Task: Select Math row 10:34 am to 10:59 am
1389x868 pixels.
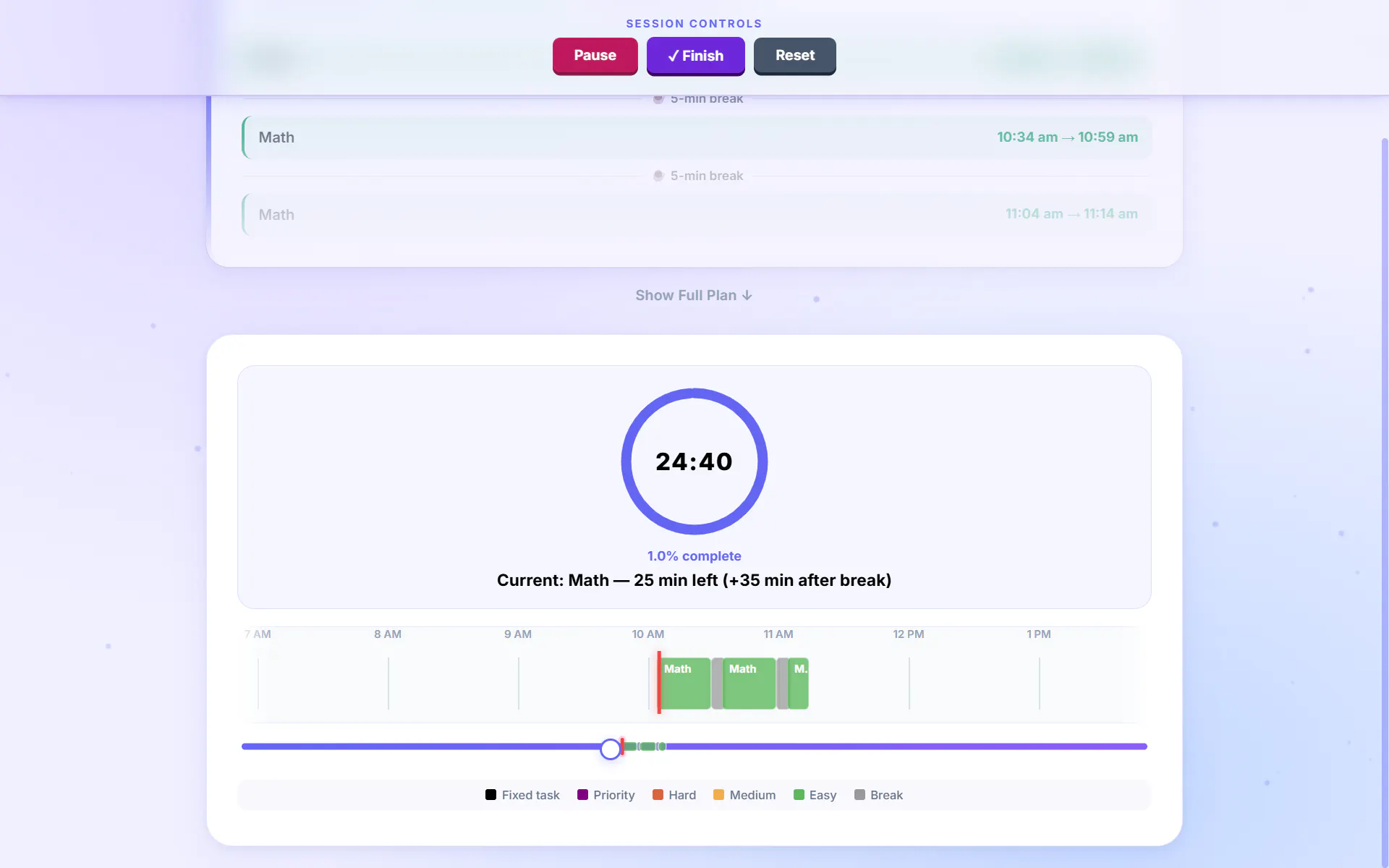Action: 697,137
